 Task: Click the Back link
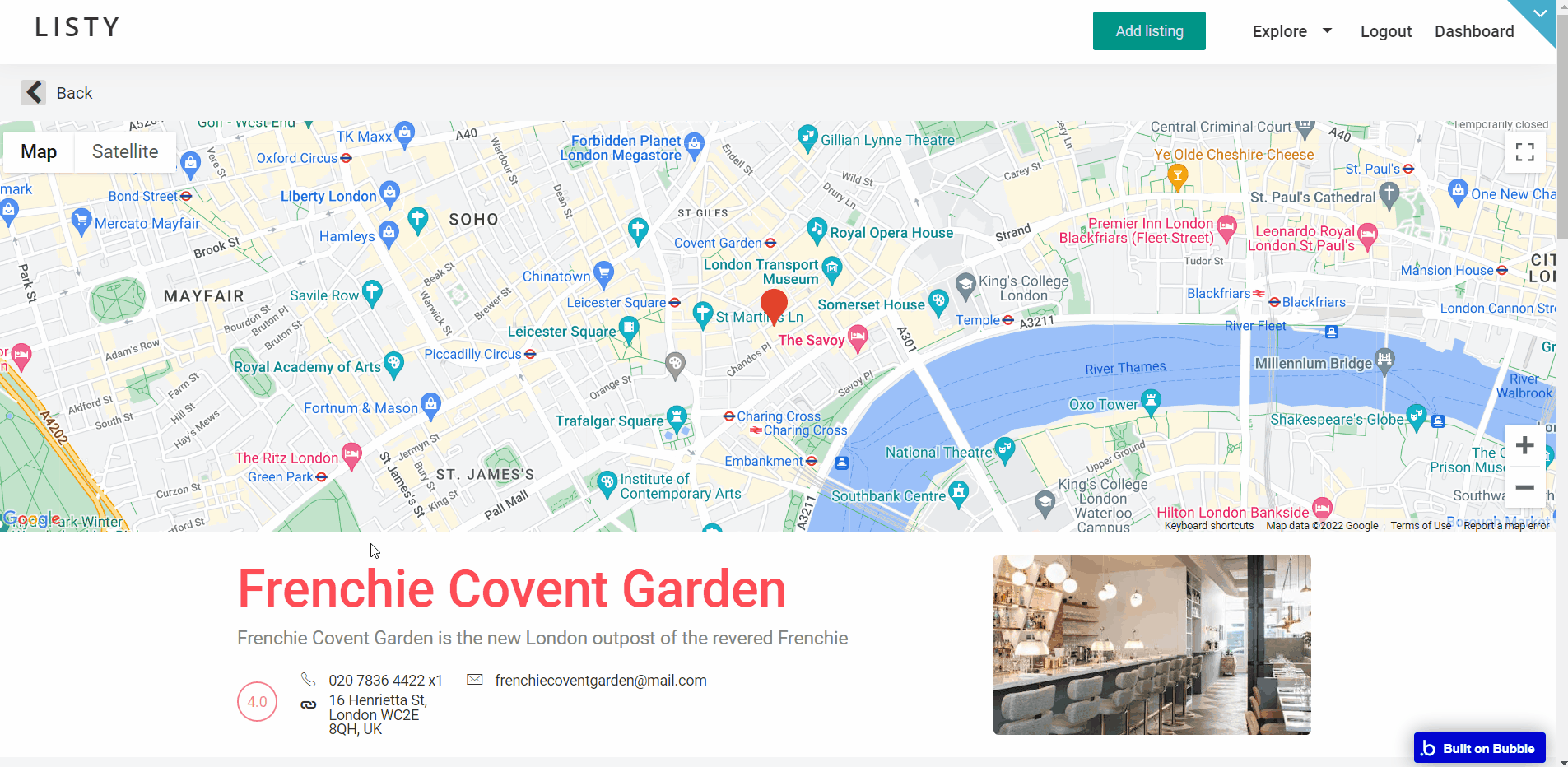(74, 93)
